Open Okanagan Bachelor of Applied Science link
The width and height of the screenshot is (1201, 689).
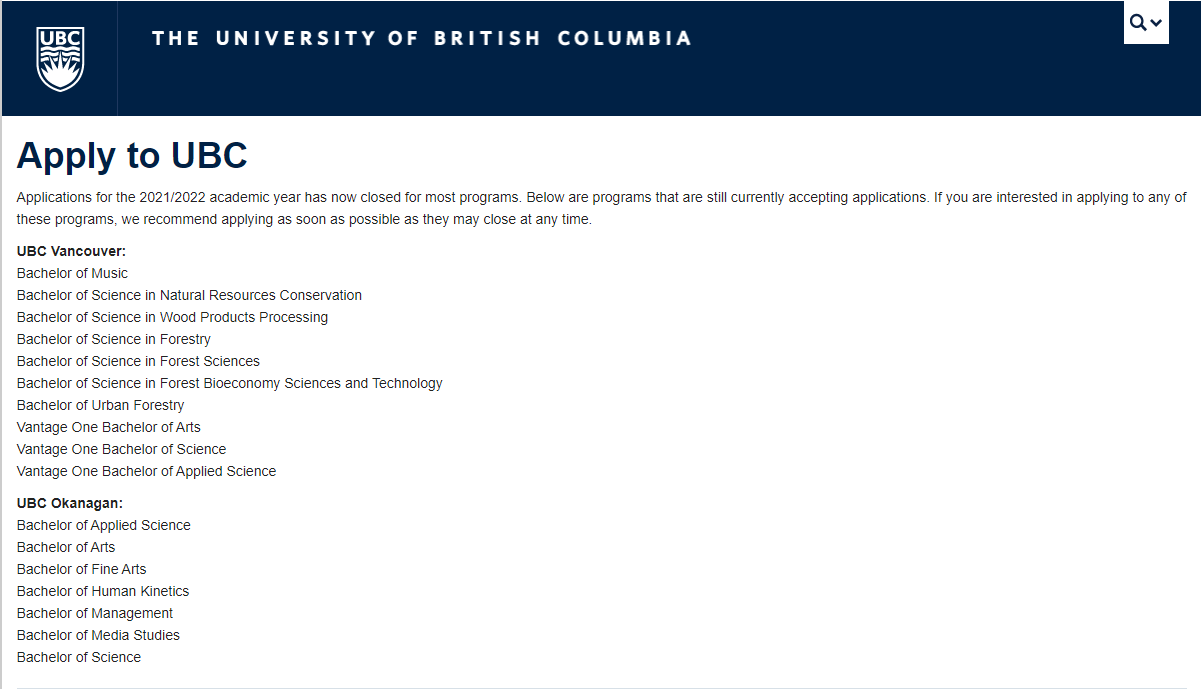(103, 525)
